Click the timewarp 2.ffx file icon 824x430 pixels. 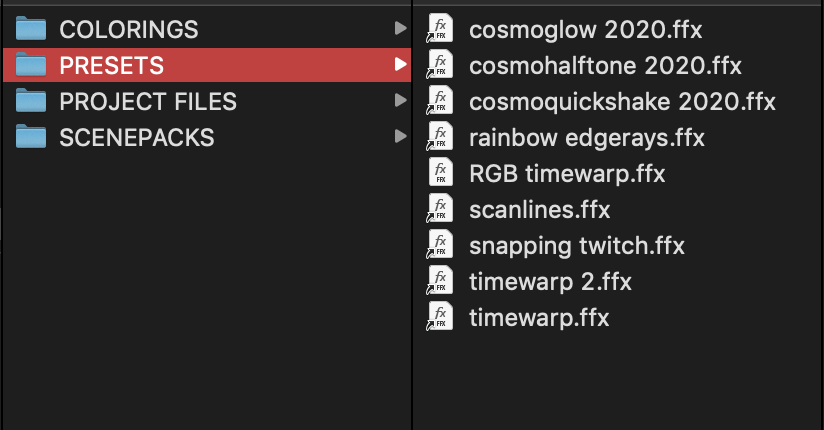(x=439, y=281)
